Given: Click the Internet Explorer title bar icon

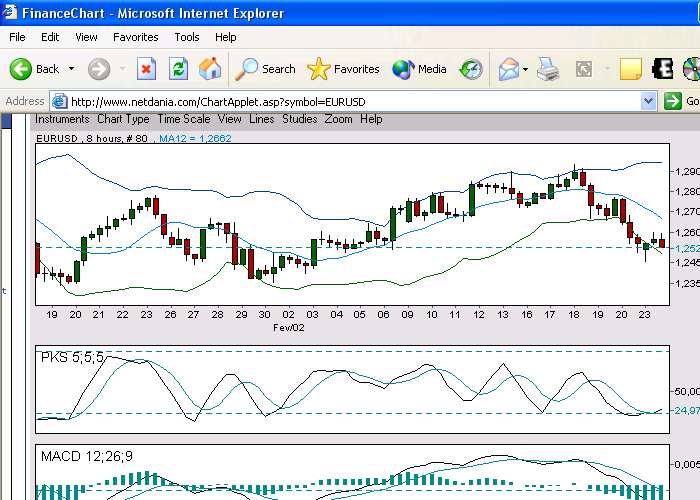Looking at the screenshot, I should click(10, 12).
